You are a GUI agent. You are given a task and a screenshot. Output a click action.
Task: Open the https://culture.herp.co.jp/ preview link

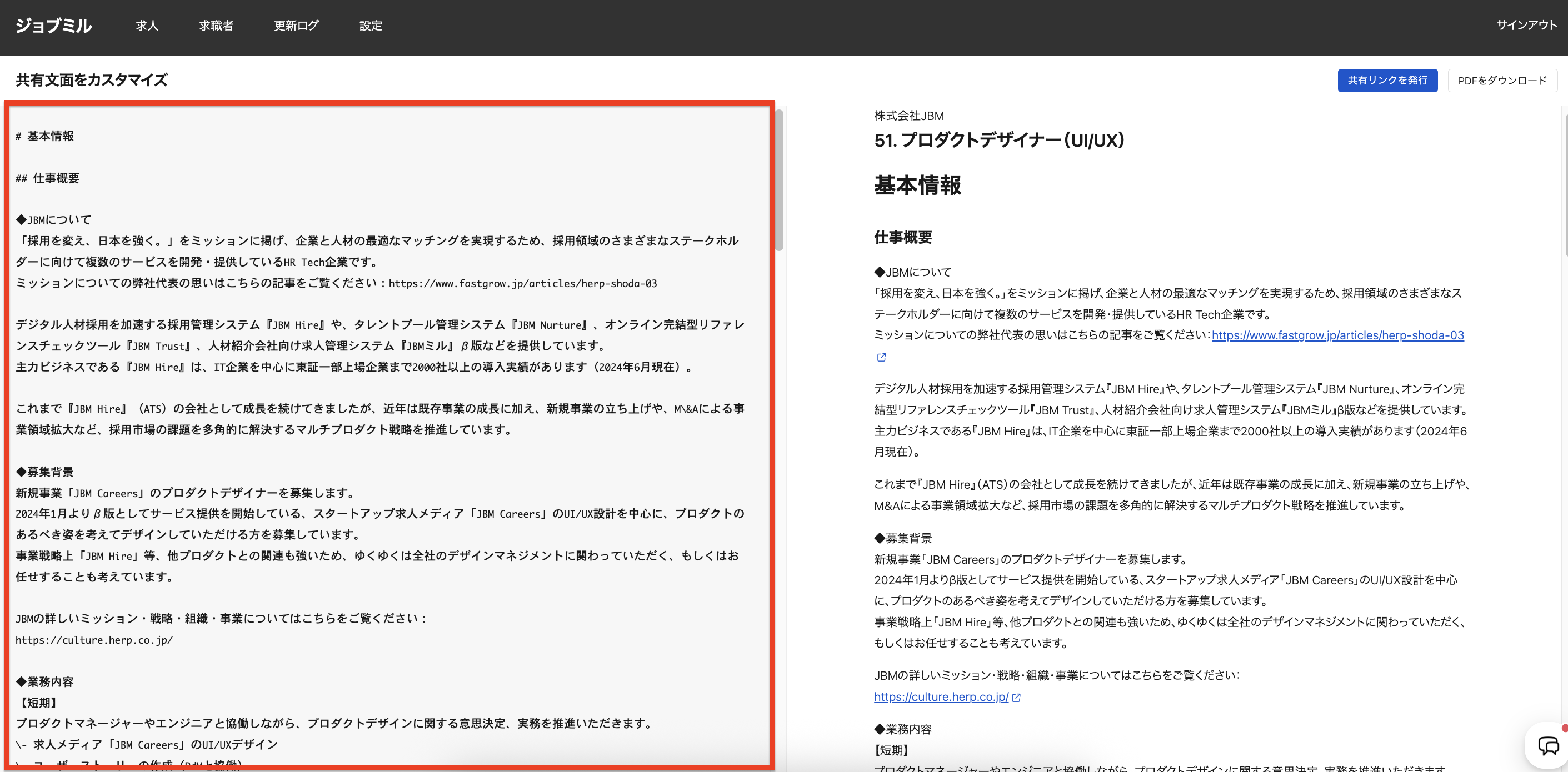tap(941, 696)
